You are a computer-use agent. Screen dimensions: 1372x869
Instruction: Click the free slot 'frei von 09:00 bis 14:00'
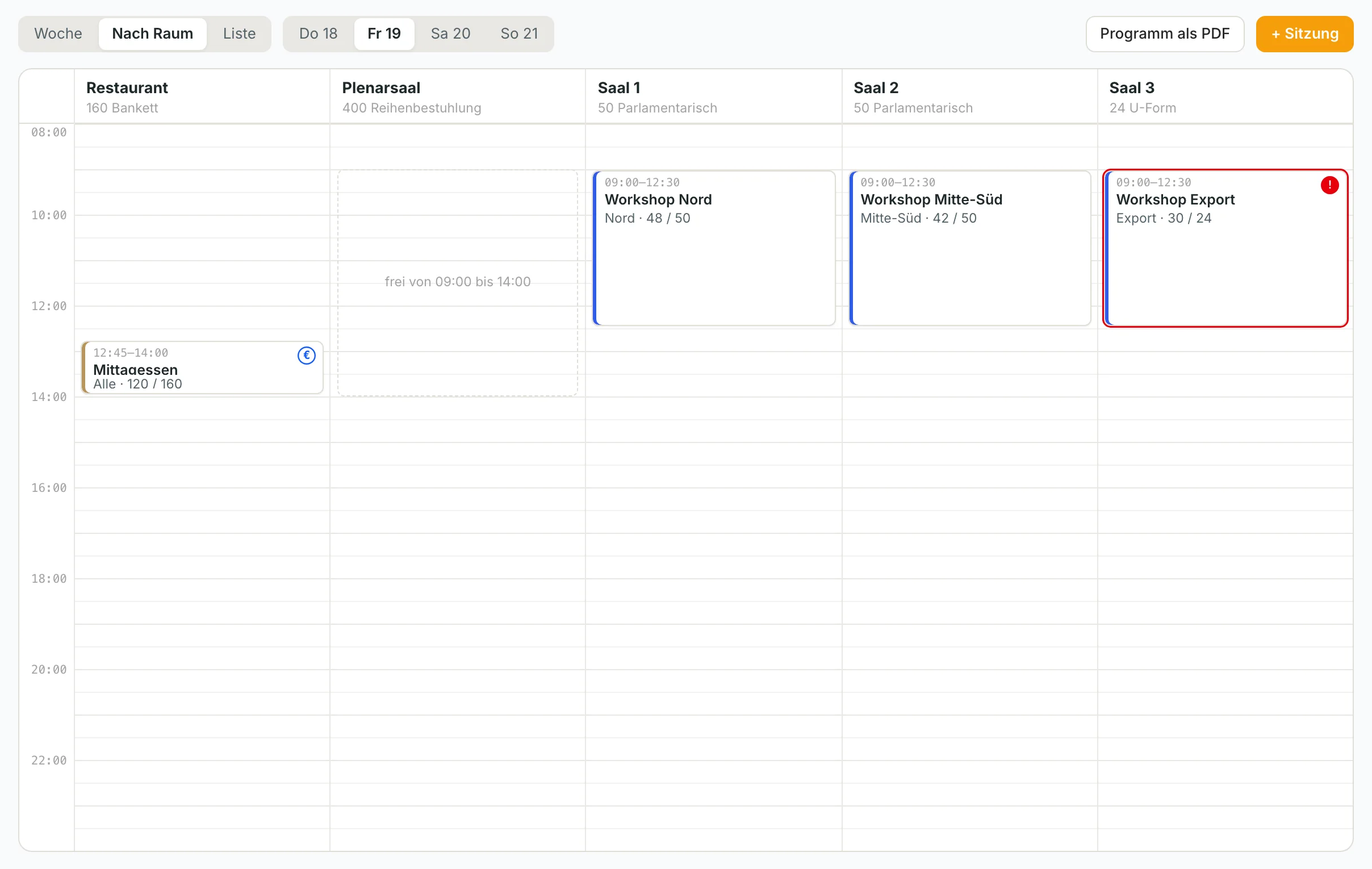pyautogui.click(x=458, y=283)
